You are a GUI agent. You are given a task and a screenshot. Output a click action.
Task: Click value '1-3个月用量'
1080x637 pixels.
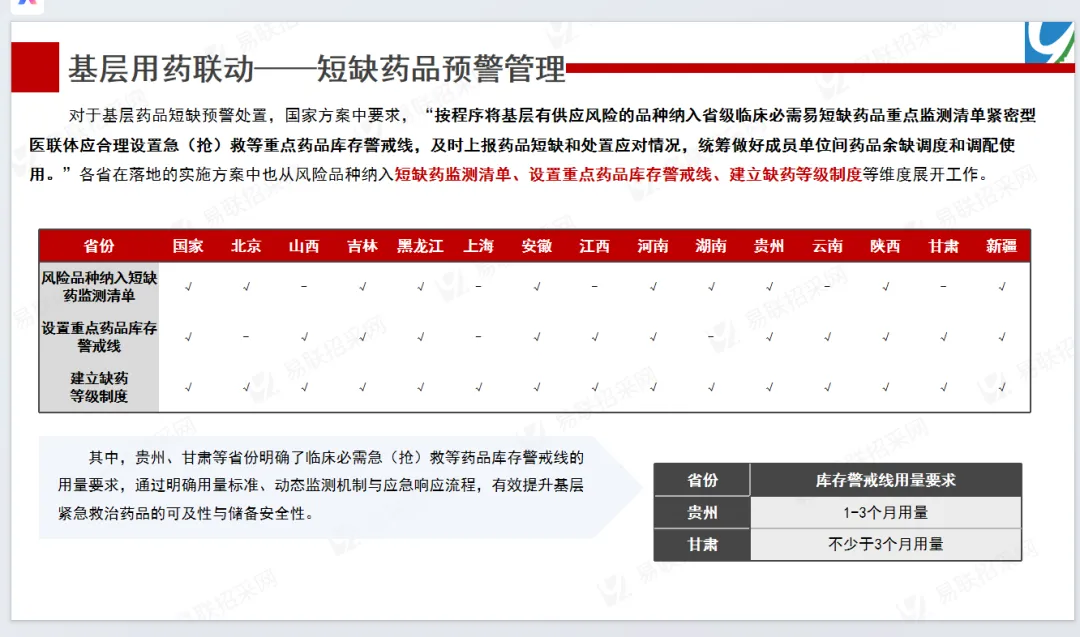pos(886,512)
